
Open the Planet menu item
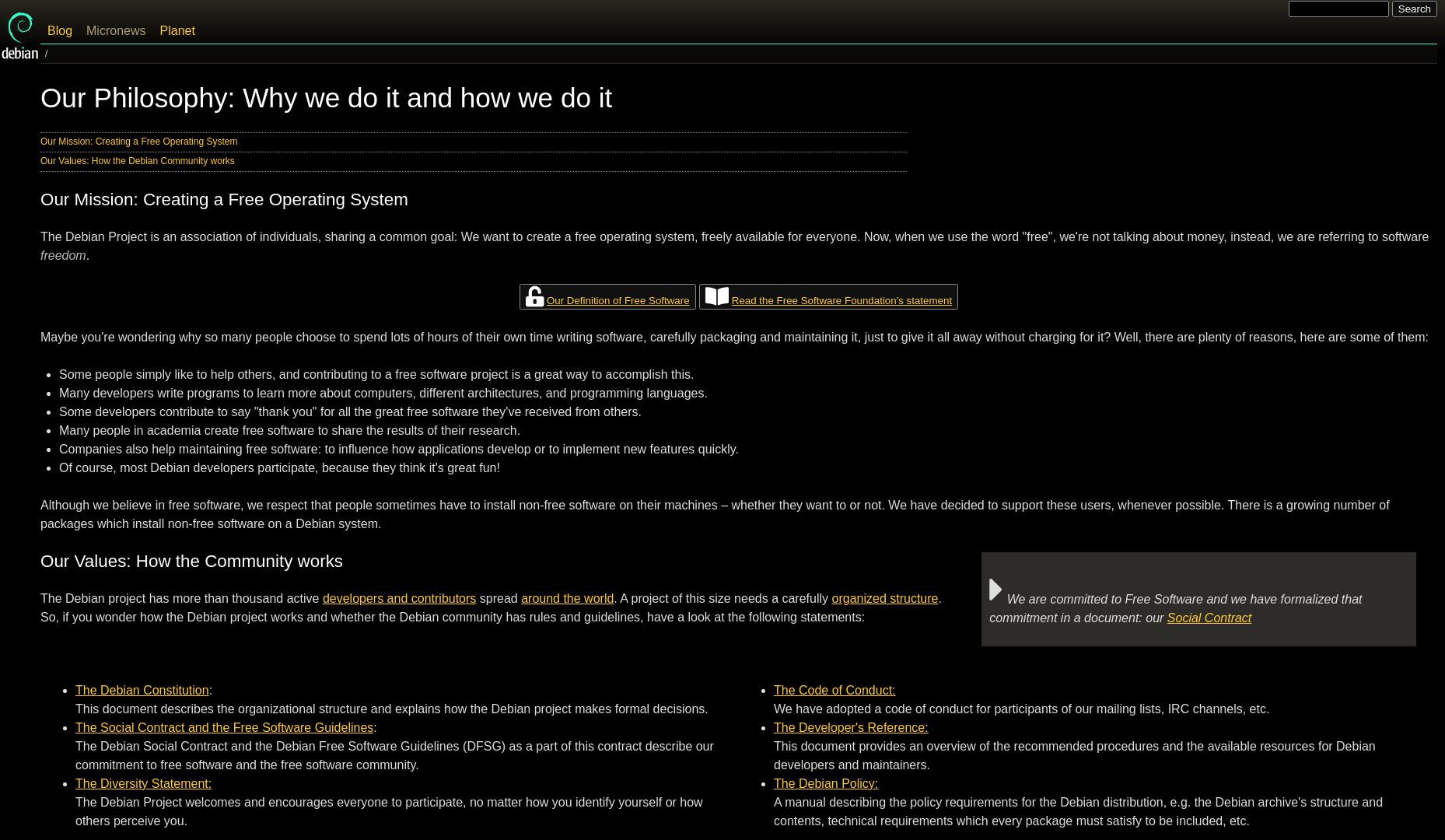pos(177,30)
